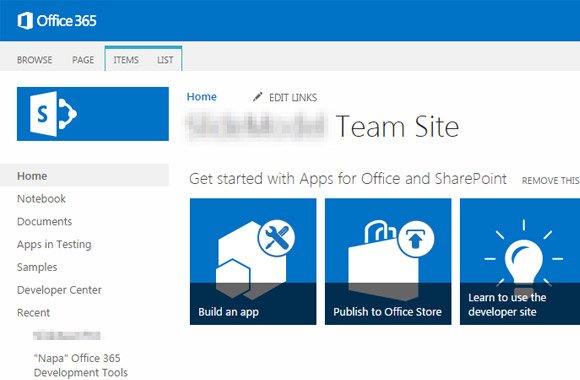Open "Napa" Office 365 Development Tools link

tap(81, 365)
